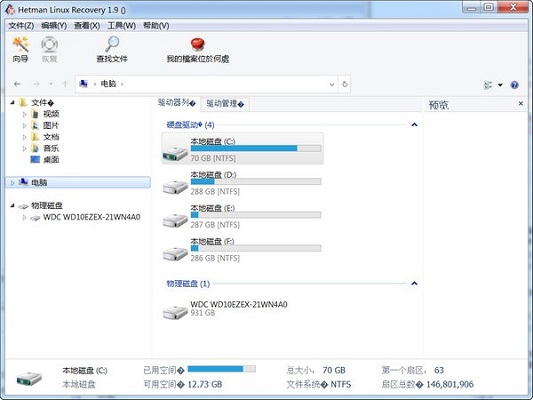Collapse the 物理磁盘 tree node
Viewport: 533px width, 400px height.
[x=13, y=205]
